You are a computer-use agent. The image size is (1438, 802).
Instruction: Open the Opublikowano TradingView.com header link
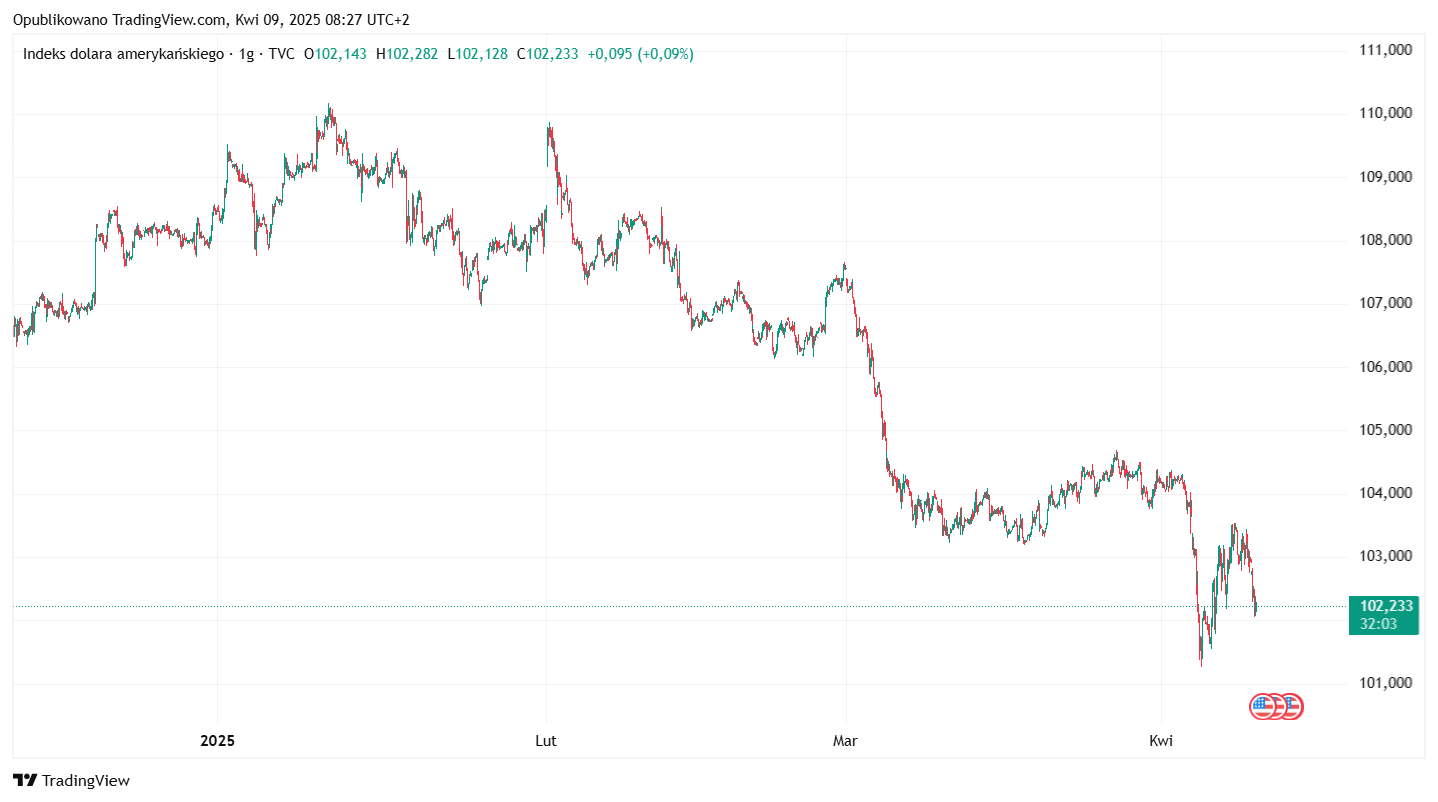pos(211,19)
